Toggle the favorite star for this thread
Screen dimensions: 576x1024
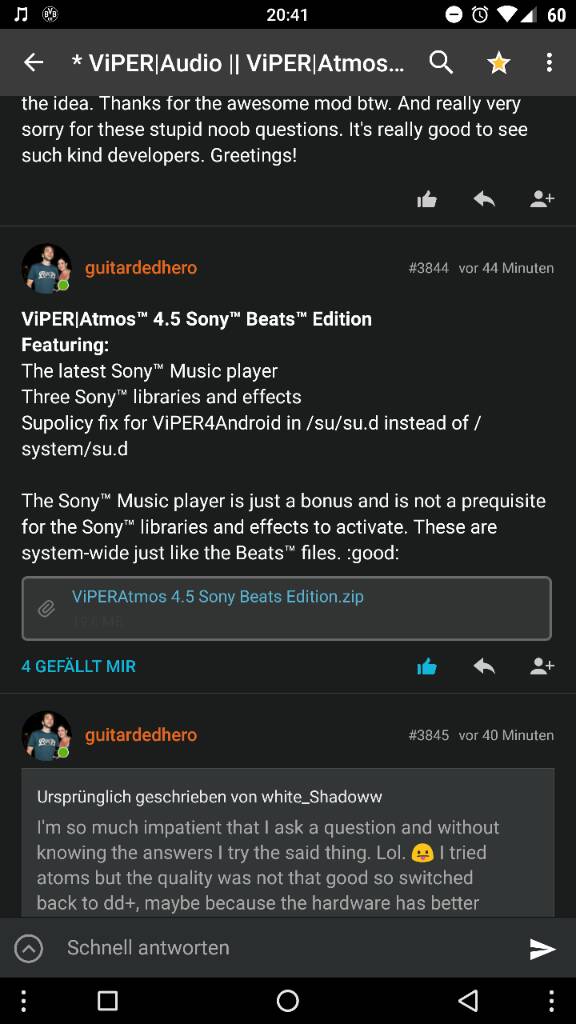coord(498,63)
